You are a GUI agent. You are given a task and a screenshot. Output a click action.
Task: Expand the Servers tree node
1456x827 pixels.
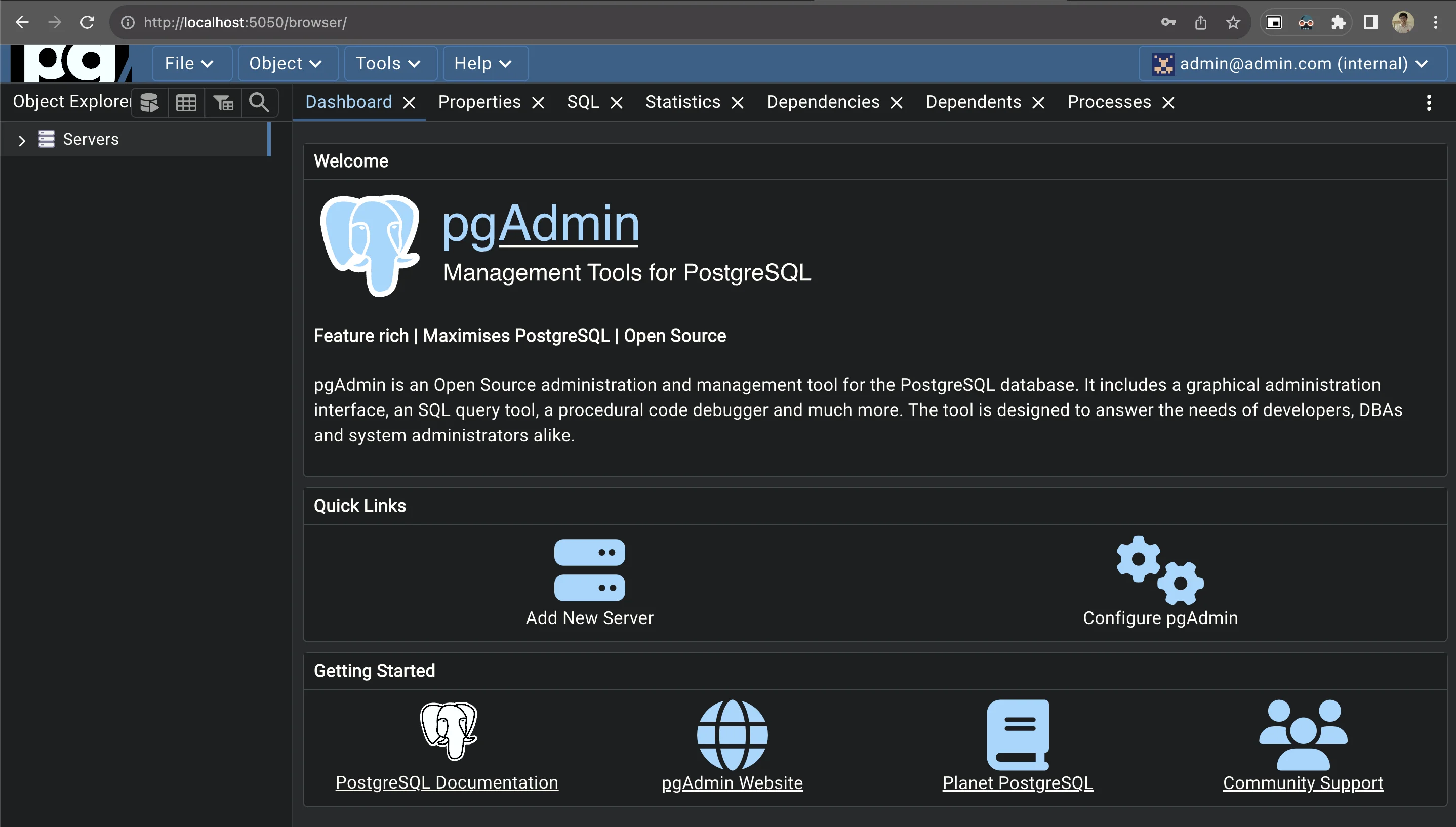point(22,140)
